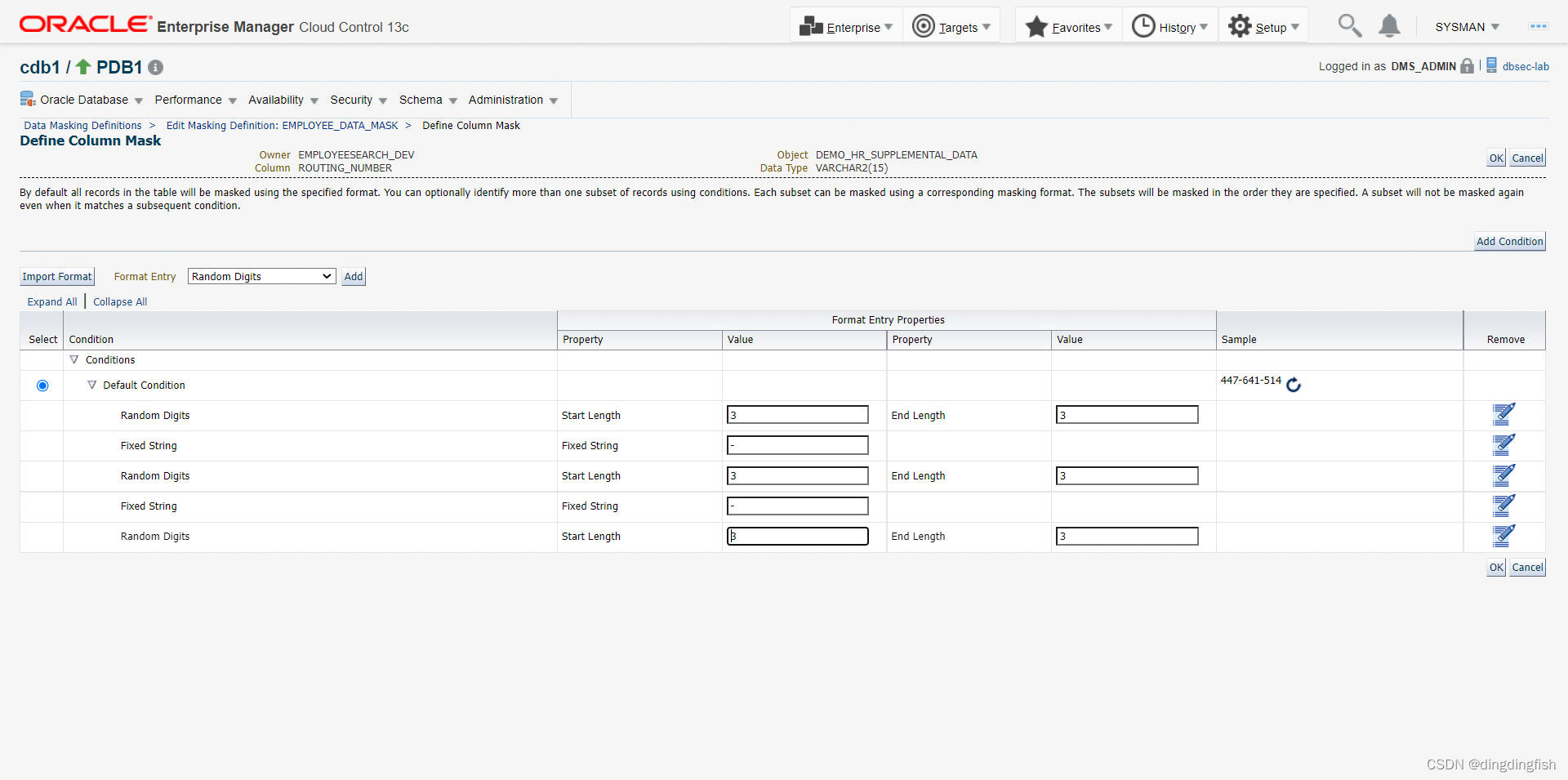Open Edit Masking Definition breadcrumb link
Image resolution: width=1568 pixels, height=780 pixels.
(x=282, y=126)
